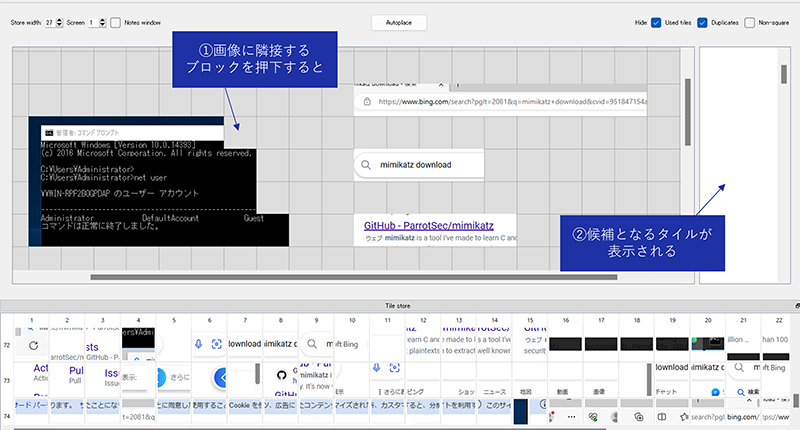Click tile store row header 73
This screenshot has width=800, height=430.
(x=7, y=381)
